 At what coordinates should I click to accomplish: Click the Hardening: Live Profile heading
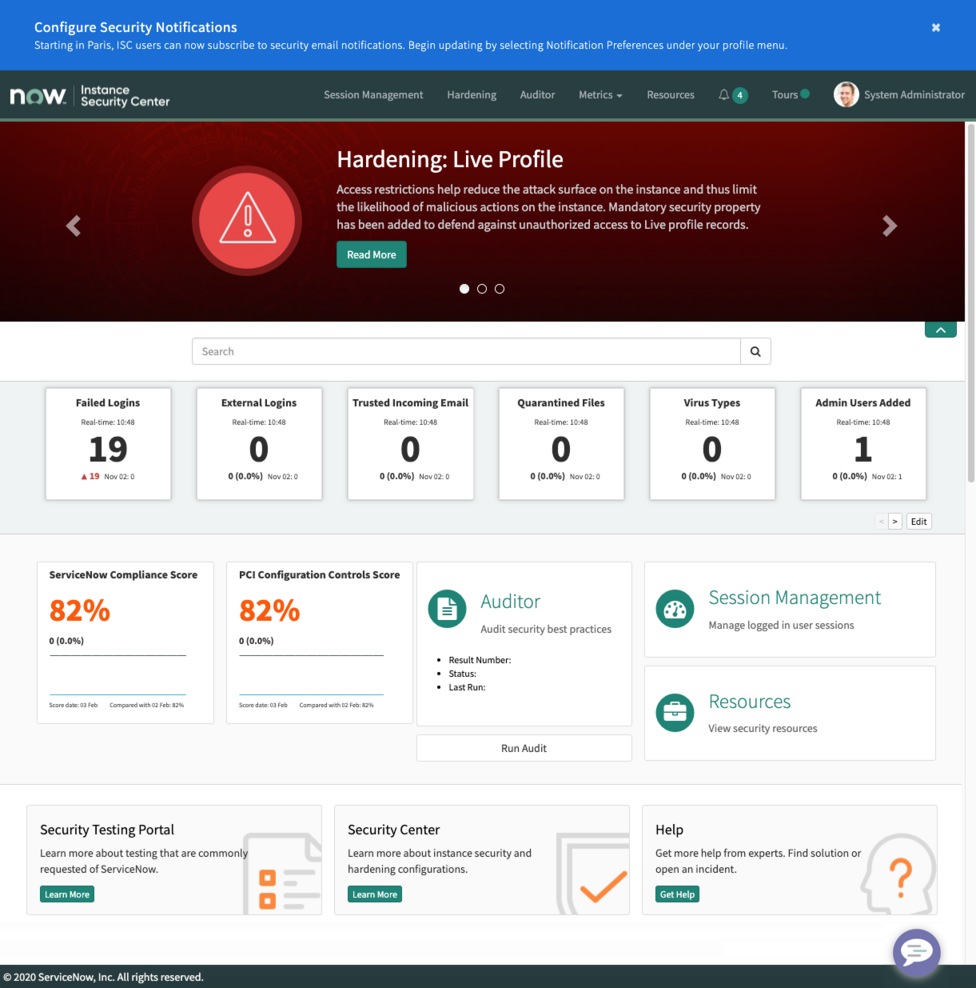pos(450,159)
